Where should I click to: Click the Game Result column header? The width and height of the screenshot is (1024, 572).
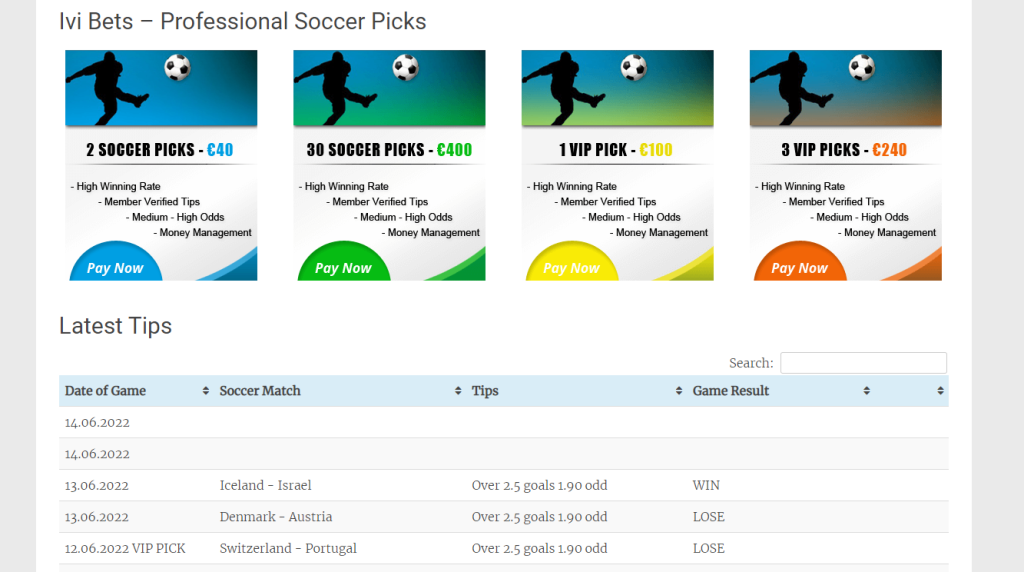tap(731, 390)
